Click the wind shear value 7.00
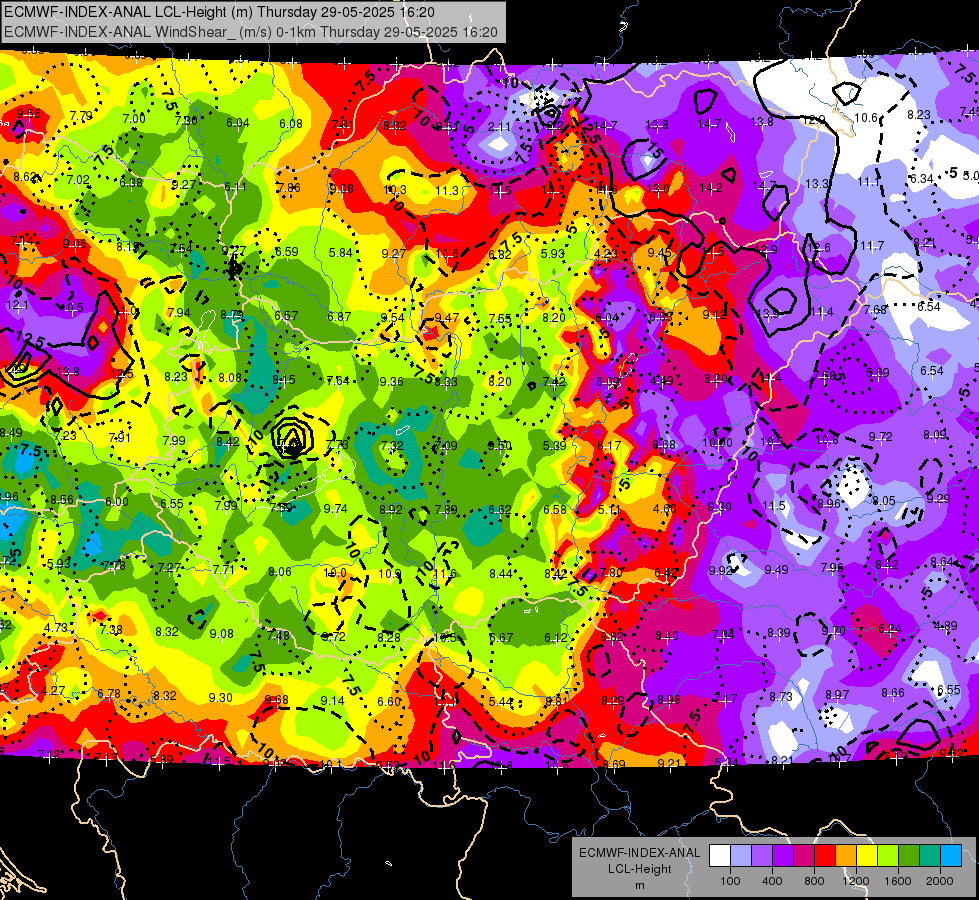Screen dimensions: 979x900 pos(134,119)
